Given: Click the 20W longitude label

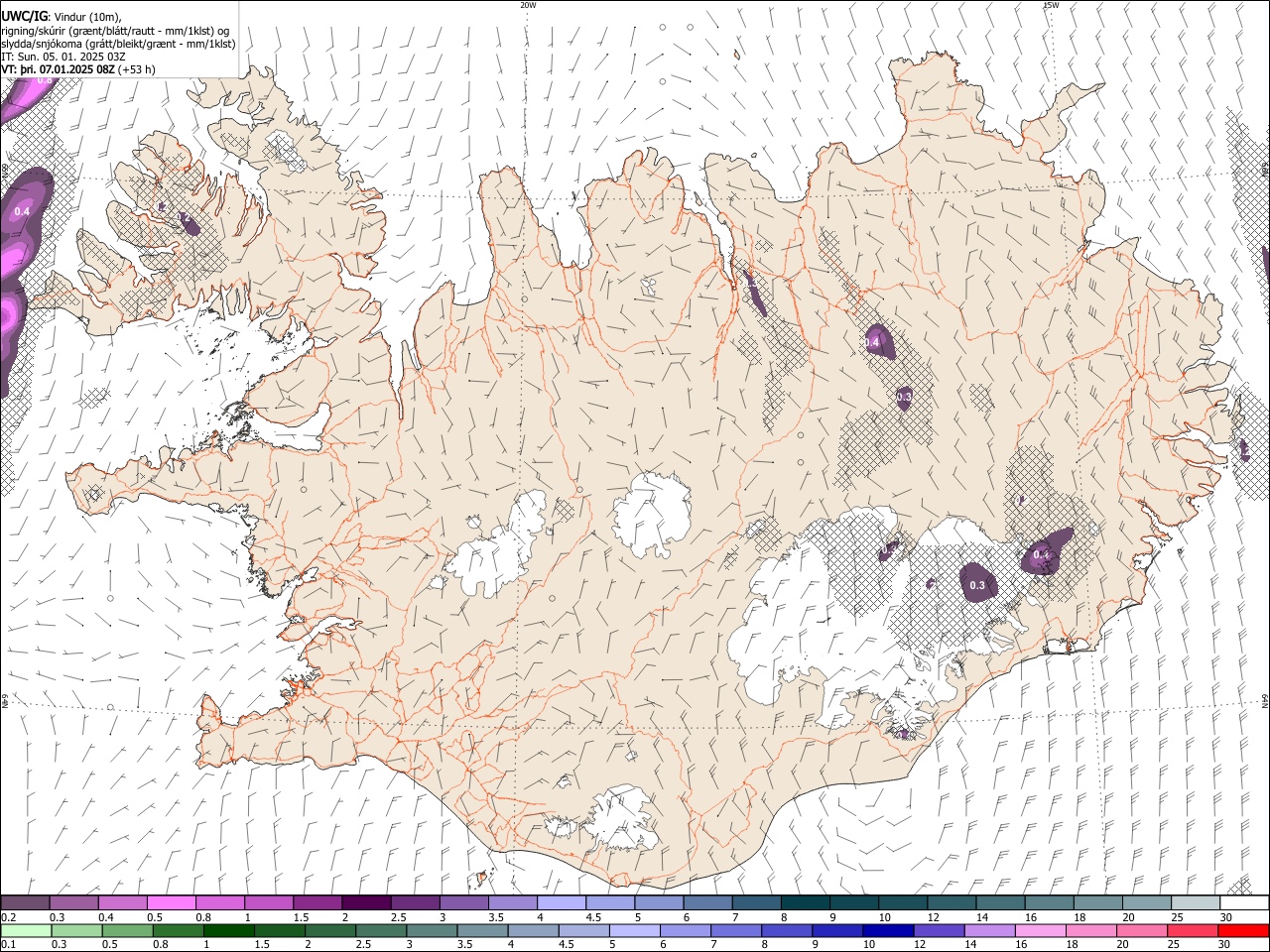Looking at the screenshot, I should coord(529,5).
